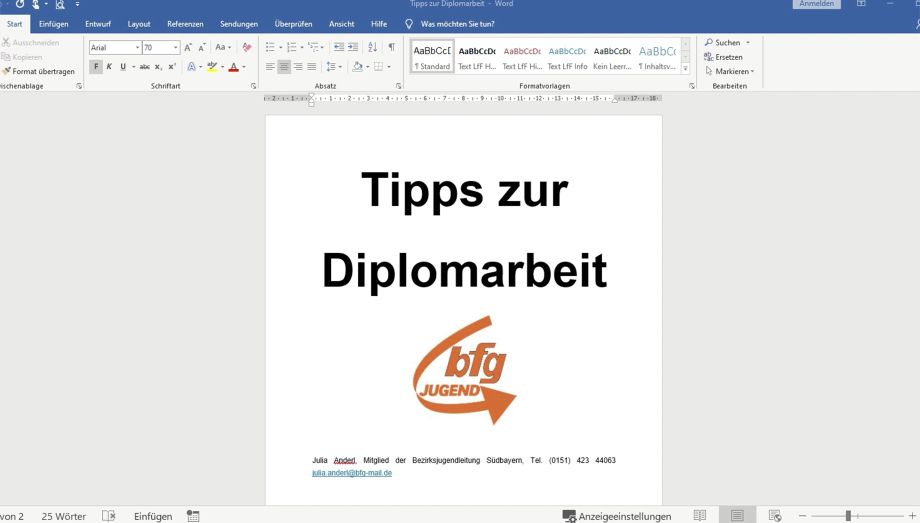Open the Markieren dropdown
The image size is (920, 523).
pos(729,71)
